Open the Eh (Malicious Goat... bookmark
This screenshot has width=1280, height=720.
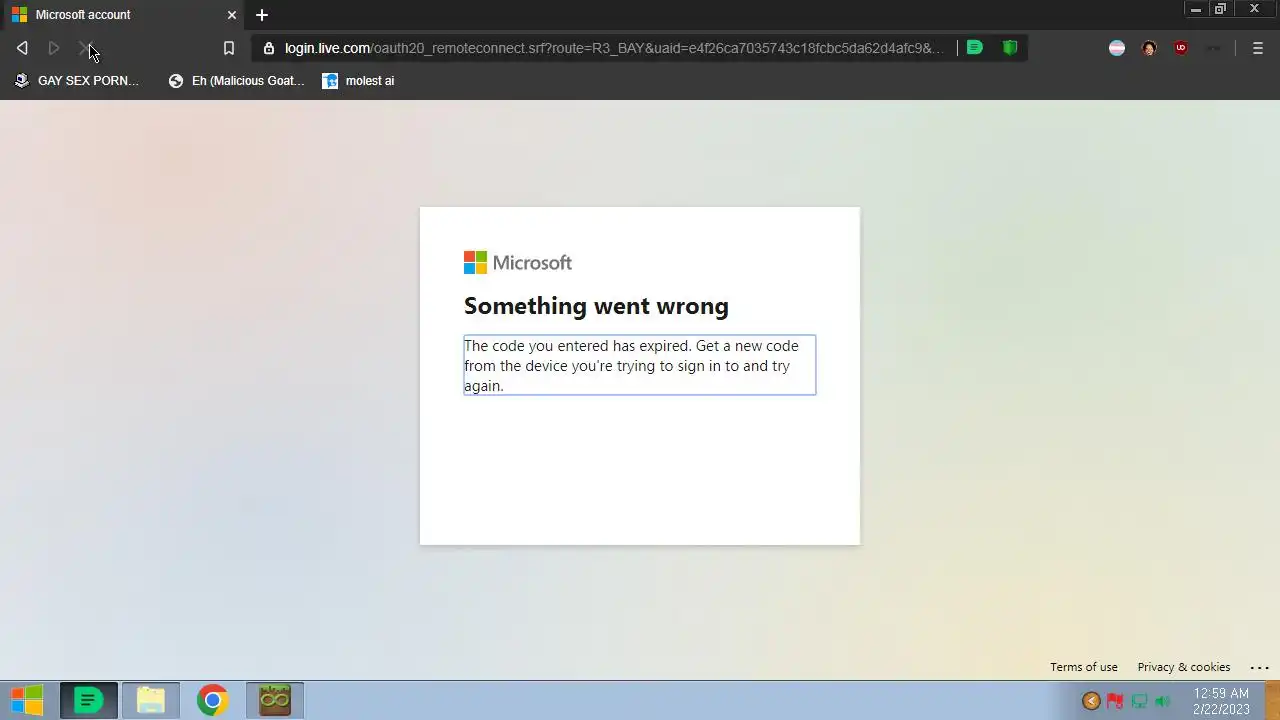click(x=237, y=81)
